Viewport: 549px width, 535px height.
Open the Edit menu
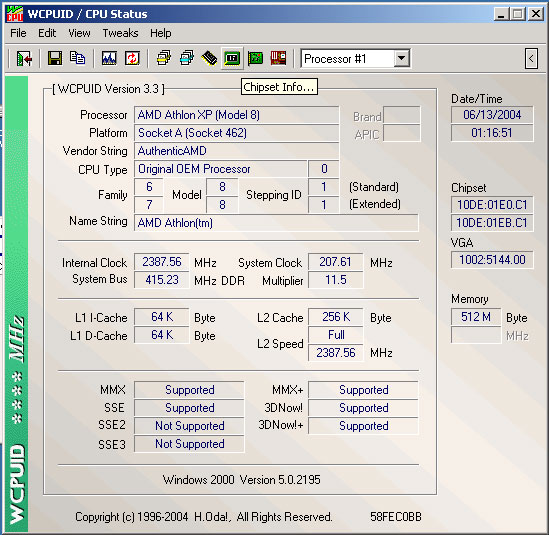pyautogui.click(x=47, y=33)
